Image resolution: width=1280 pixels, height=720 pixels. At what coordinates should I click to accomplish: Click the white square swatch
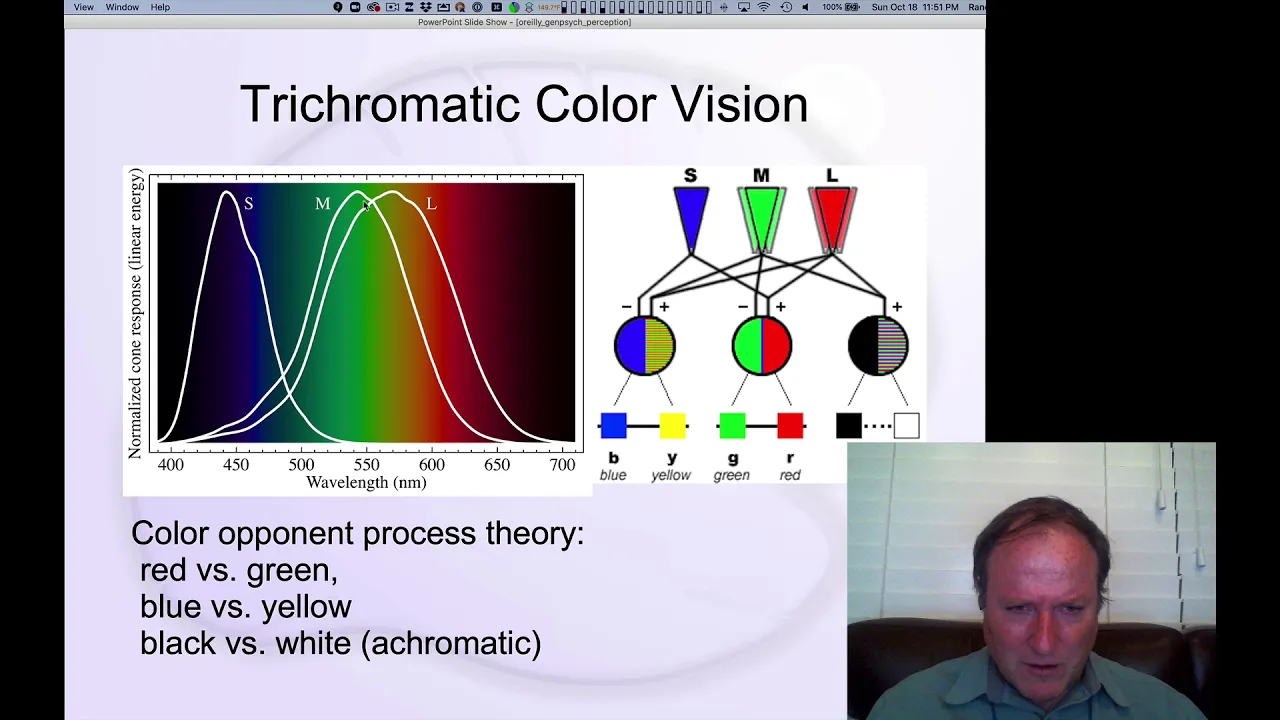point(906,426)
